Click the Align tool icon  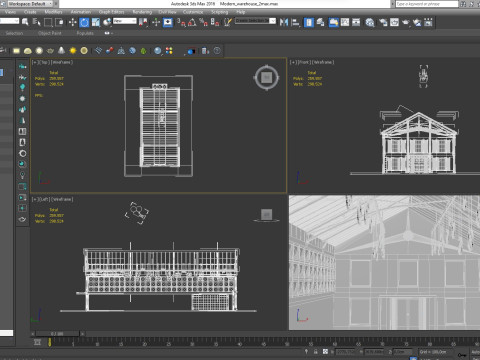[295, 22]
